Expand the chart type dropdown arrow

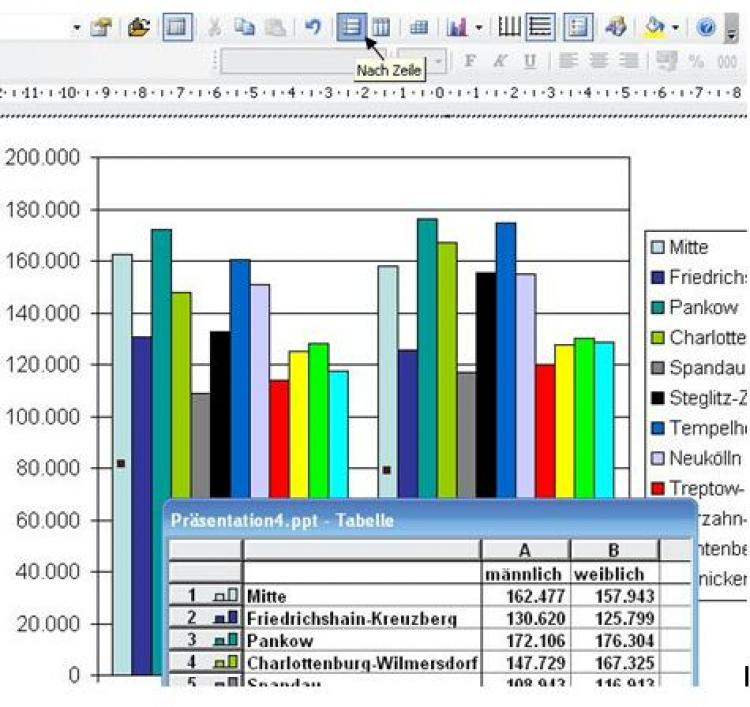coord(478,27)
